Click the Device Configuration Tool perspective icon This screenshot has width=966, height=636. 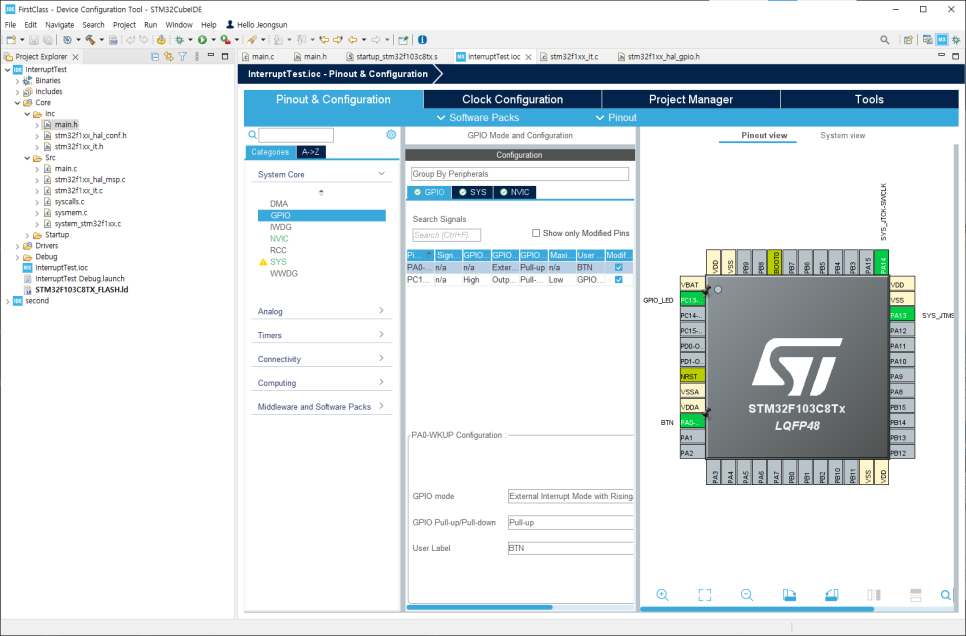click(x=942, y=39)
